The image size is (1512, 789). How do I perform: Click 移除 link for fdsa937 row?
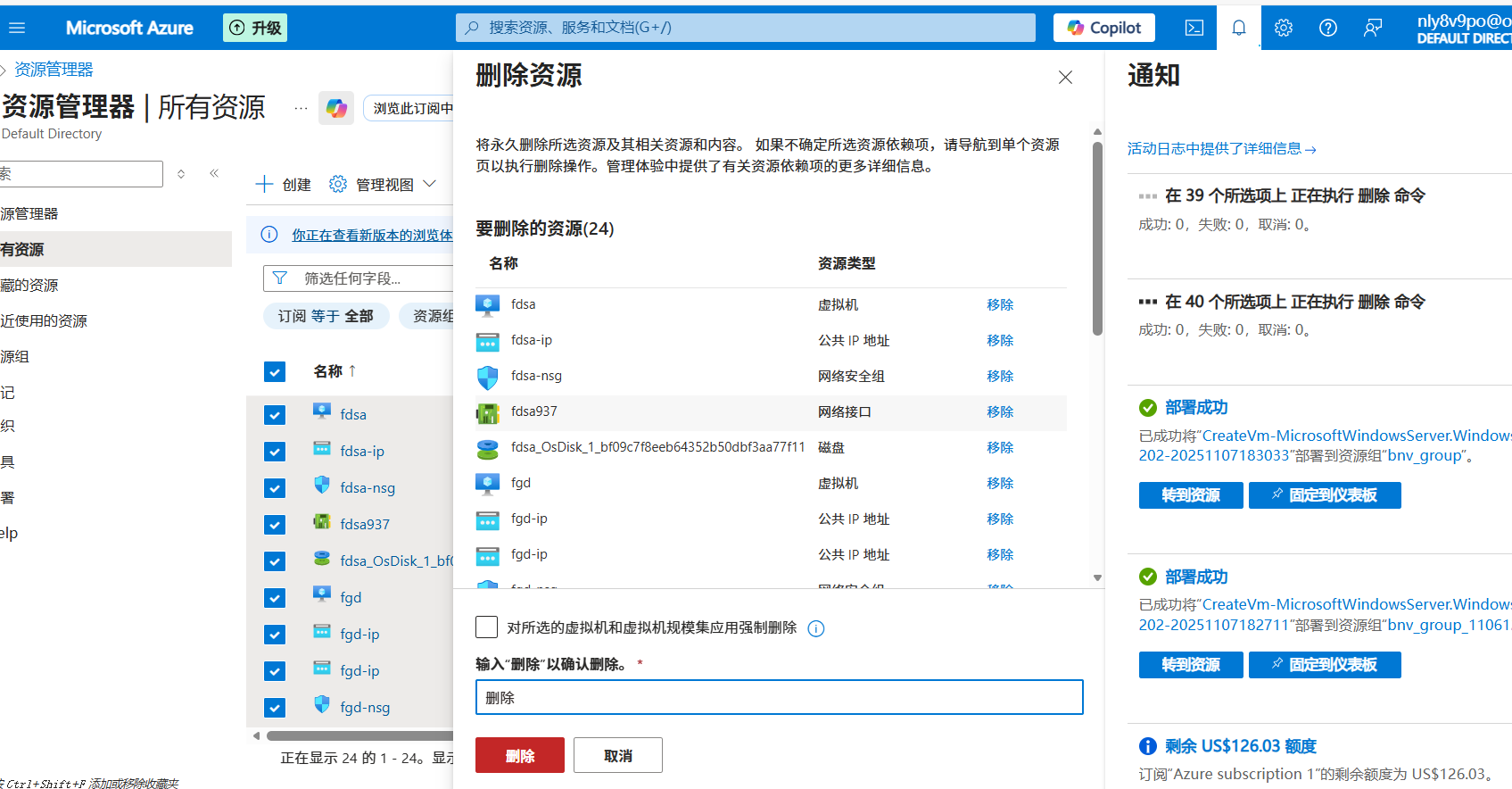pos(999,411)
